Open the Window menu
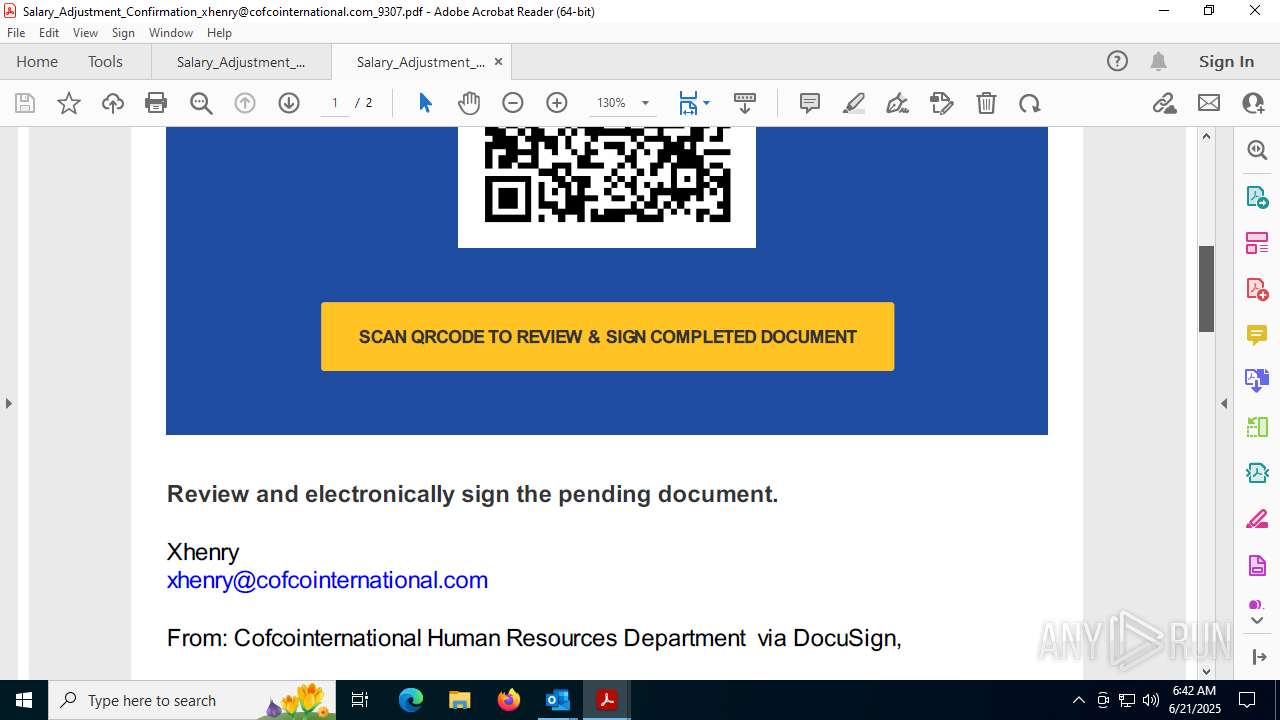This screenshot has width=1280, height=720. point(171,33)
